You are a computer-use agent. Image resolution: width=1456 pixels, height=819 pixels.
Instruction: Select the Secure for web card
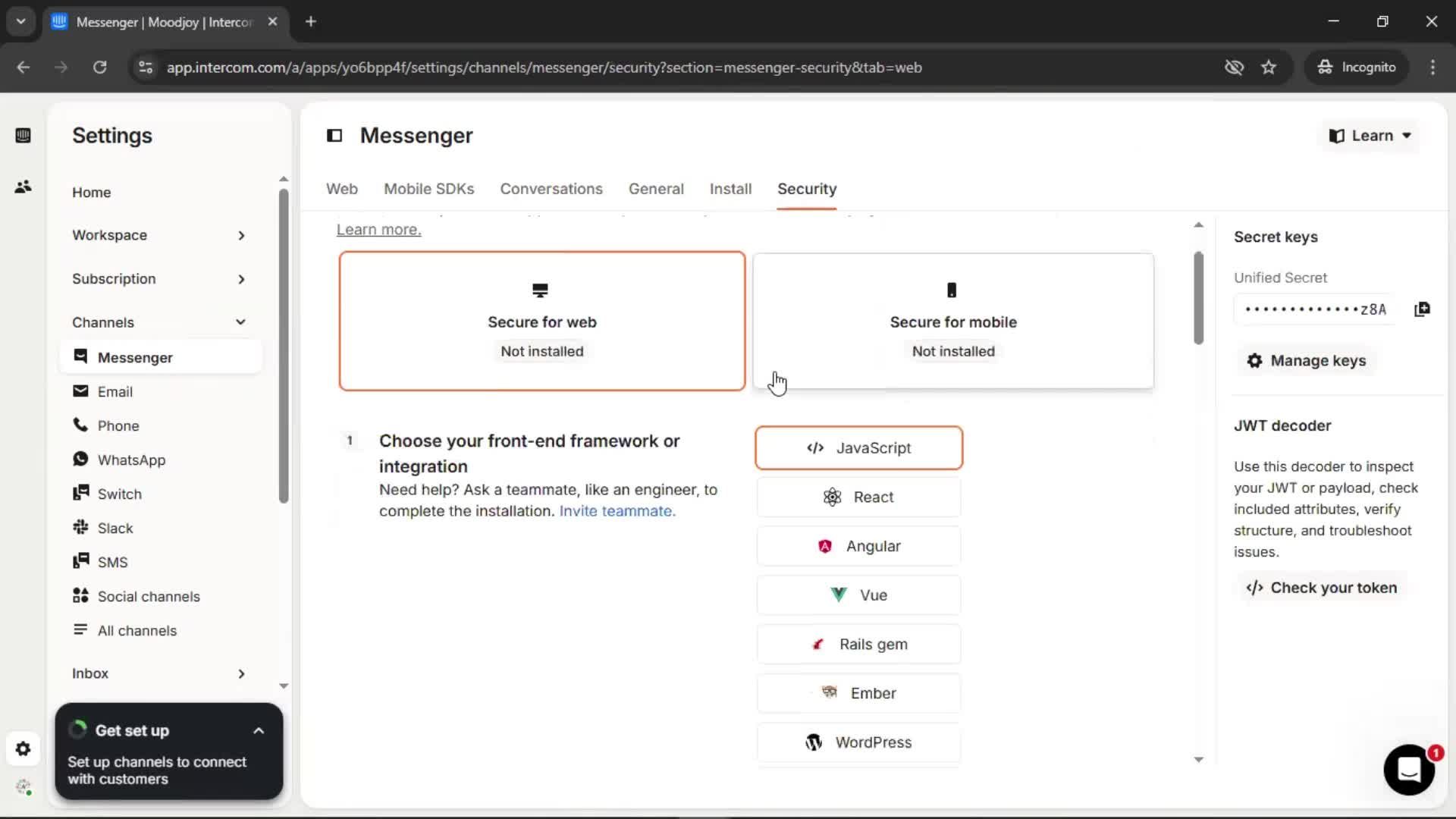pos(542,322)
